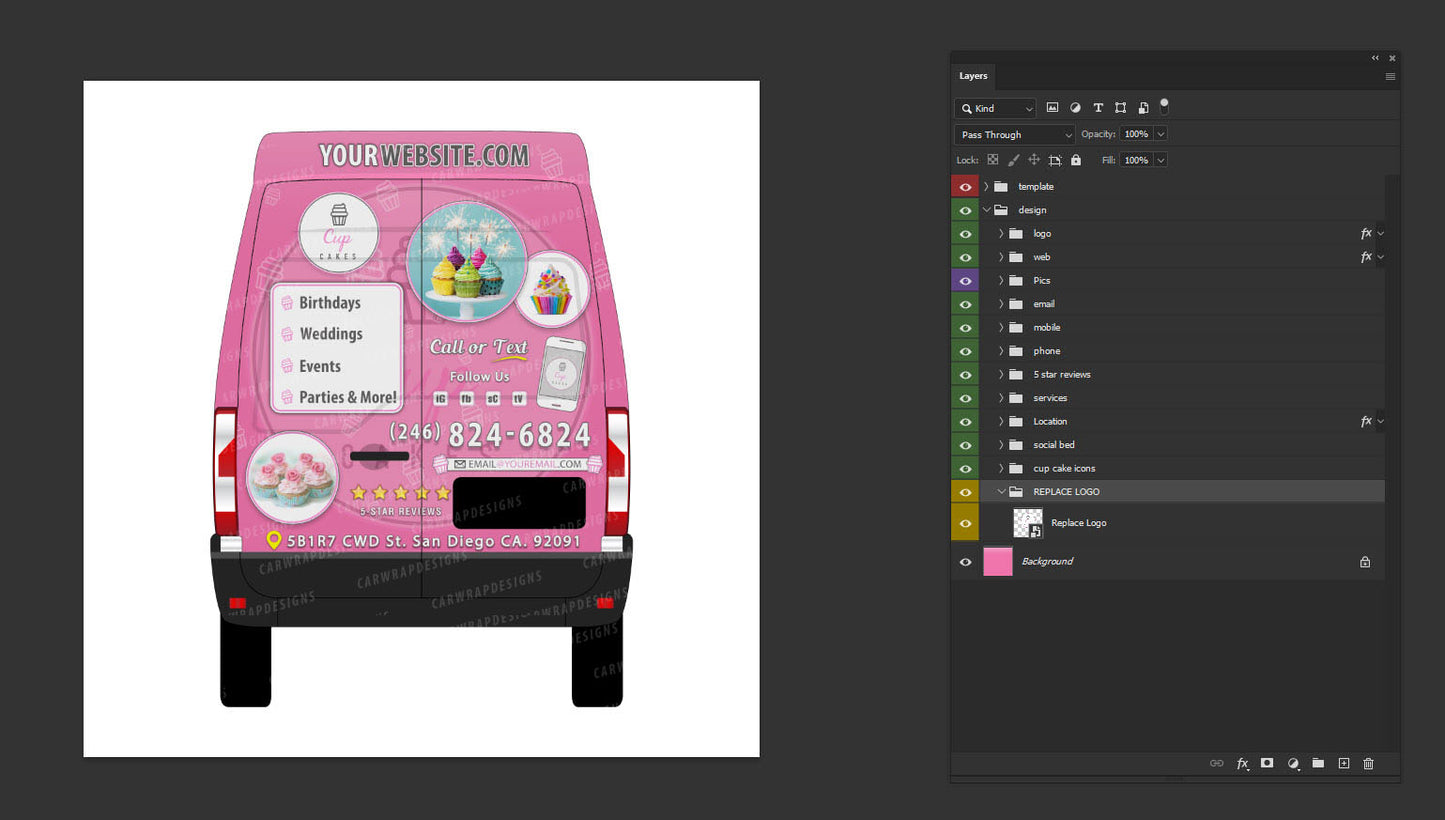Expand the services group
The width and height of the screenshot is (1445, 820).
pyautogui.click(x=1001, y=398)
